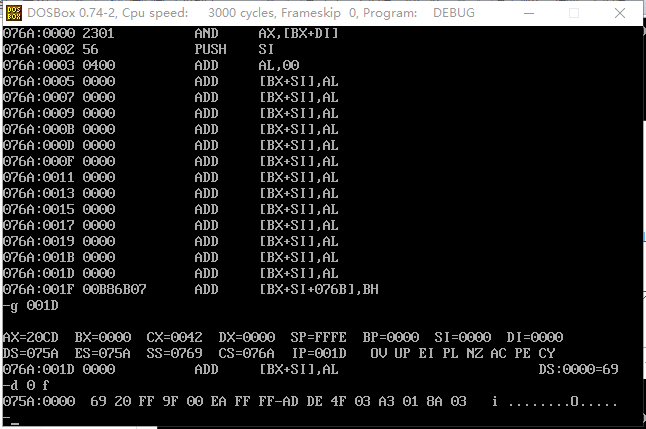The image size is (646, 429).
Task: Click the DOSBox application icon in title bar
Action: point(14,13)
